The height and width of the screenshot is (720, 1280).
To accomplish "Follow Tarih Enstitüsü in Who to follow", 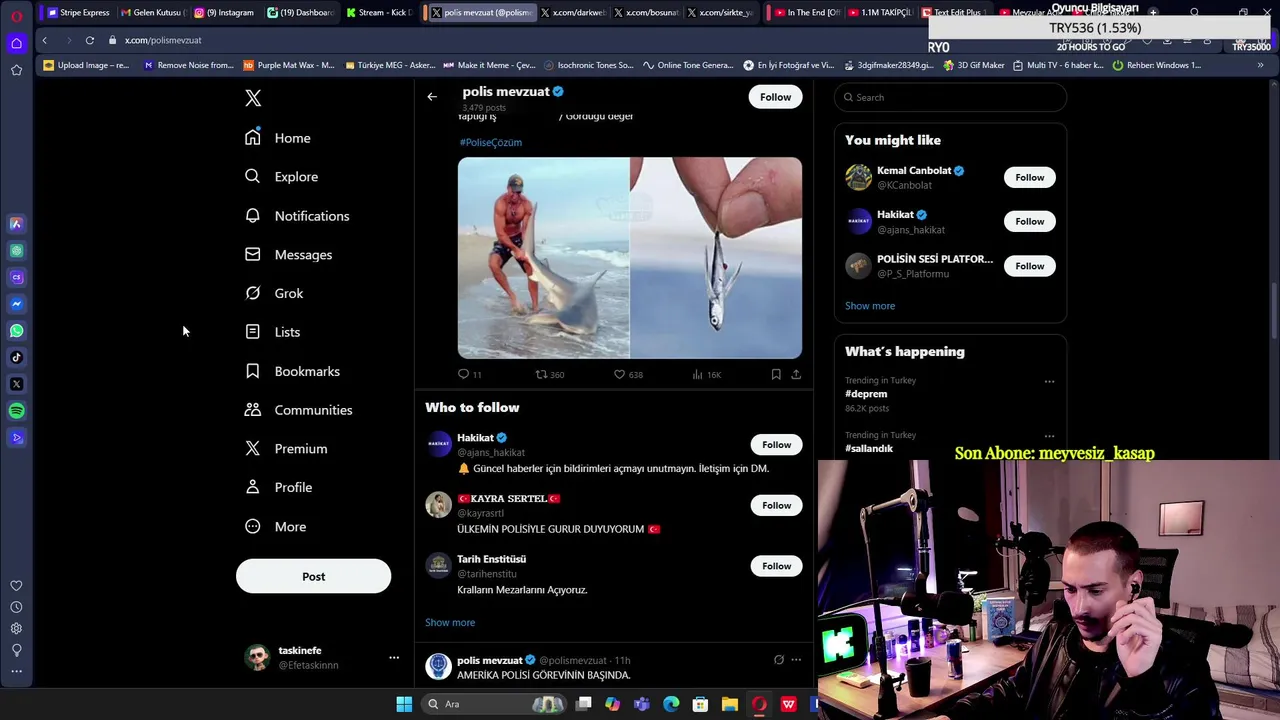I will (x=776, y=566).
